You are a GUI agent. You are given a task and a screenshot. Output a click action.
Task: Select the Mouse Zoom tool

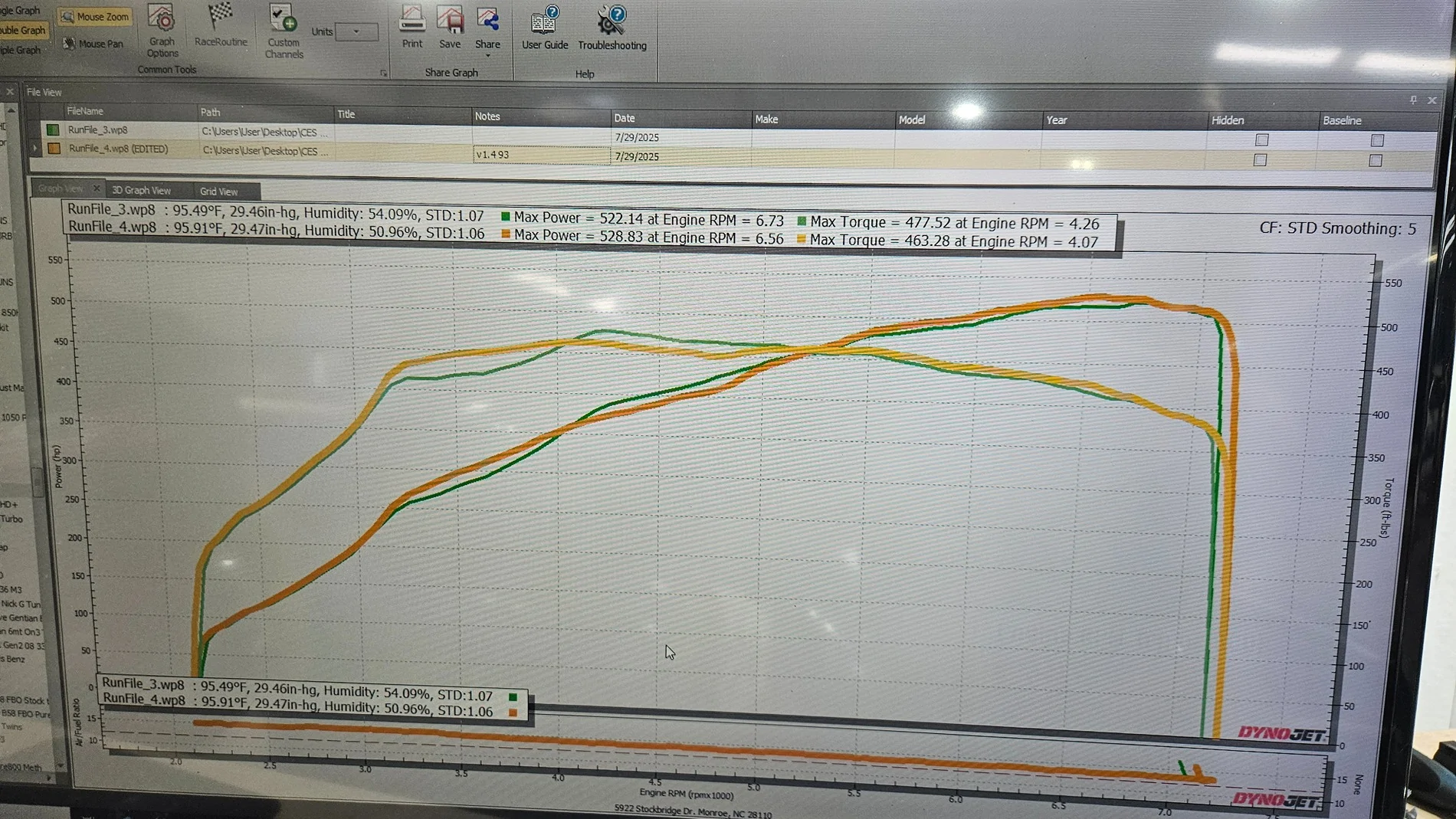coord(95,16)
